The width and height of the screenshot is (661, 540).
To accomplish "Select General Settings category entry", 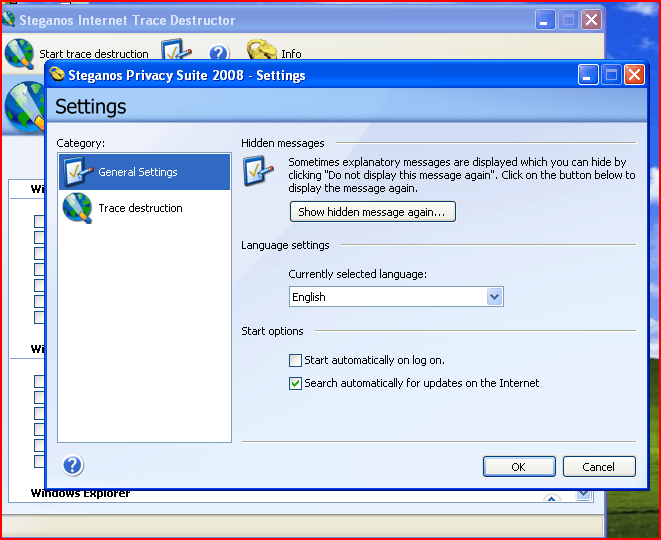I will click(x=145, y=172).
